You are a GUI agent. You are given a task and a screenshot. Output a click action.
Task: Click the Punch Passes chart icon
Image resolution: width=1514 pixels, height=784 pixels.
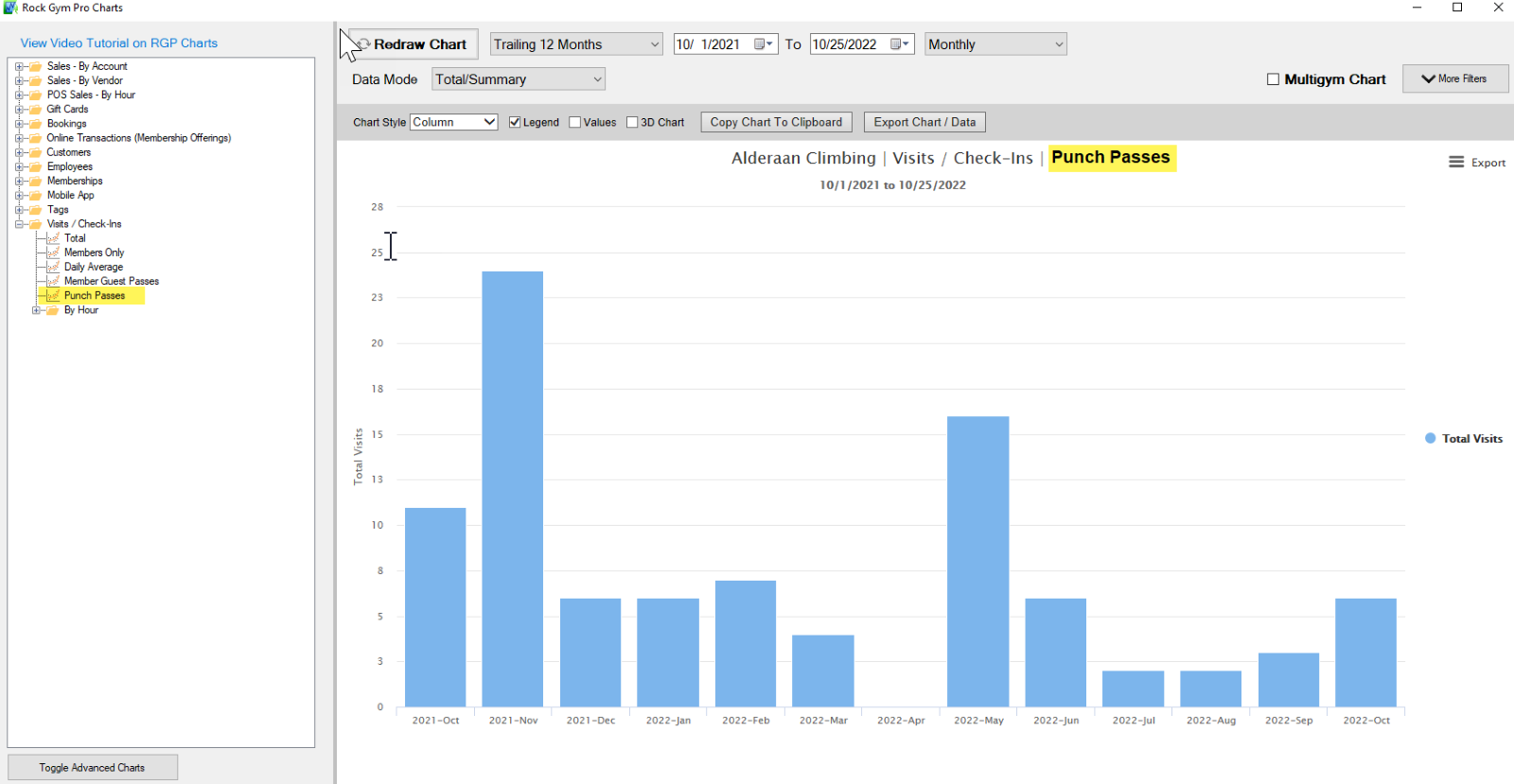53,296
